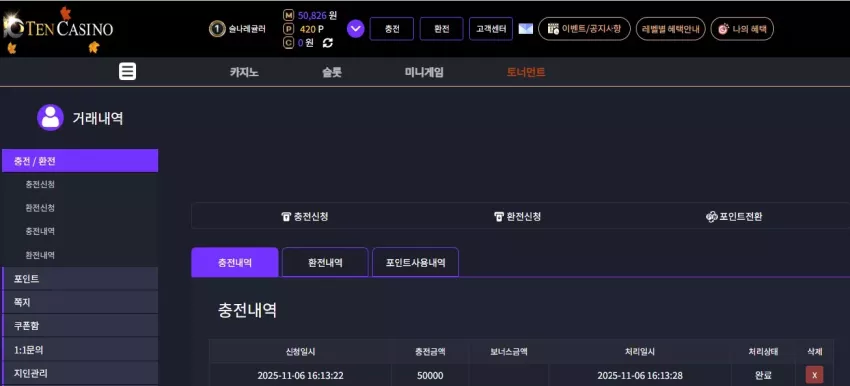Click the purple user profile avatar
The image size is (850, 386).
[50, 117]
